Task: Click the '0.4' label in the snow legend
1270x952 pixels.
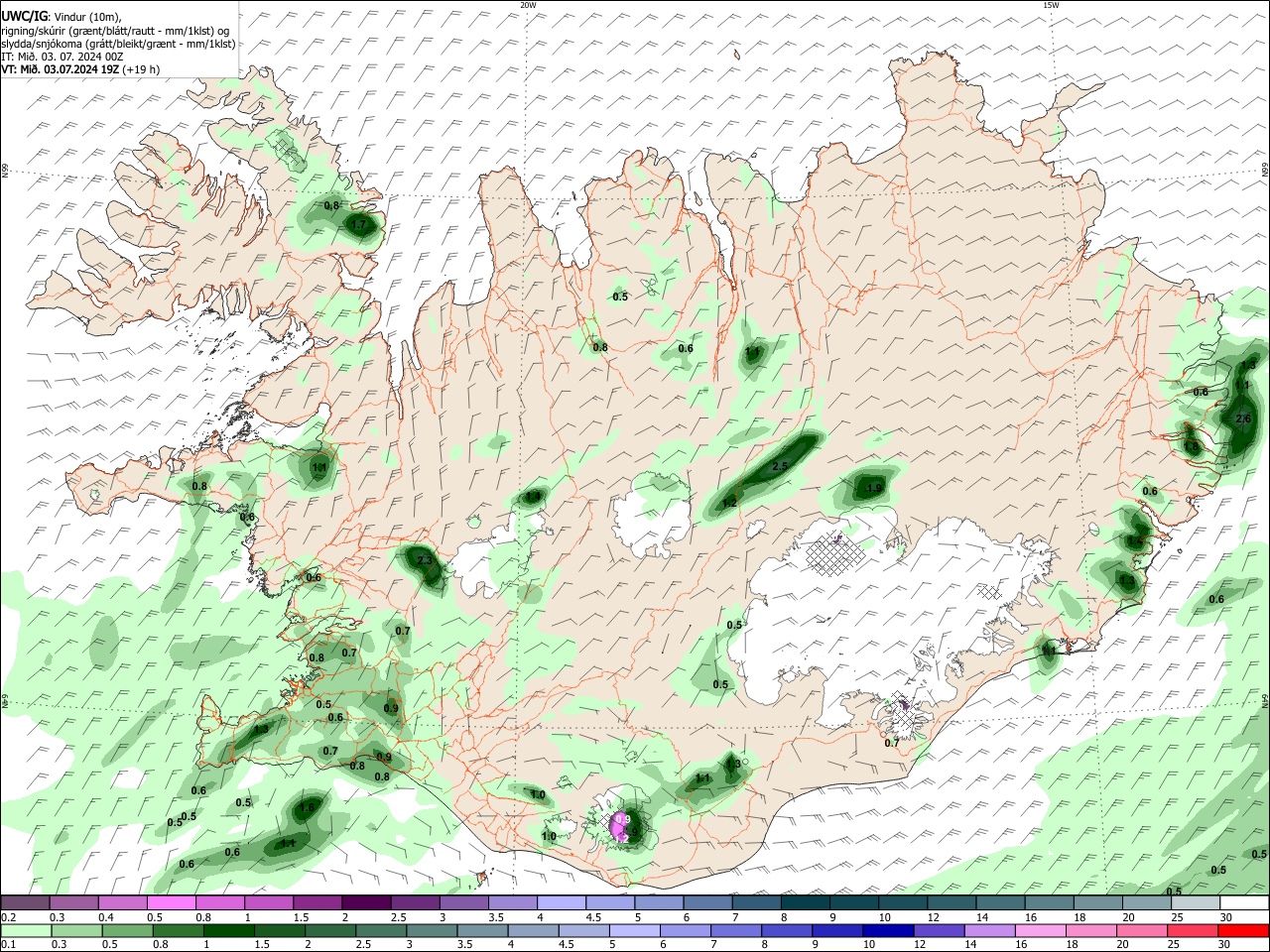Action: (x=106, y=918)
